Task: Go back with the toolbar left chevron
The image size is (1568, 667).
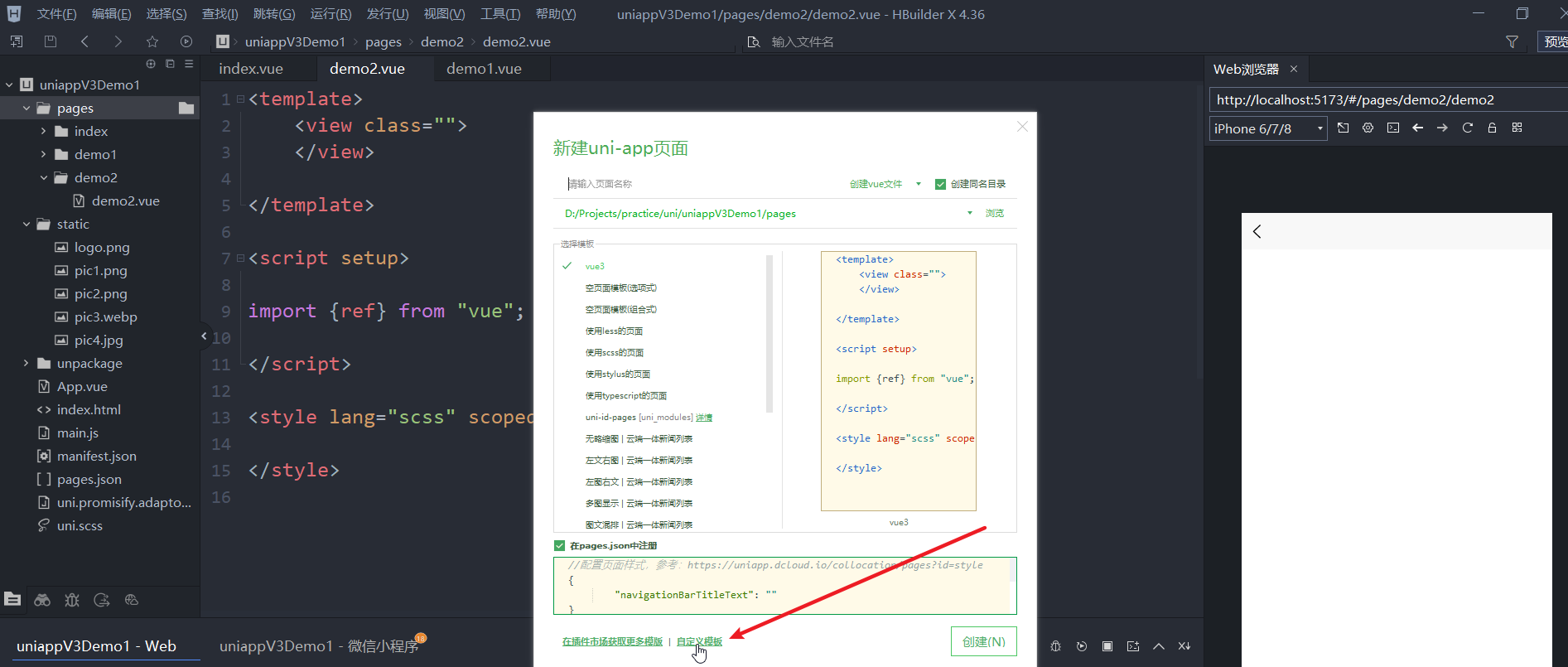Action: [x=84, y=41]
